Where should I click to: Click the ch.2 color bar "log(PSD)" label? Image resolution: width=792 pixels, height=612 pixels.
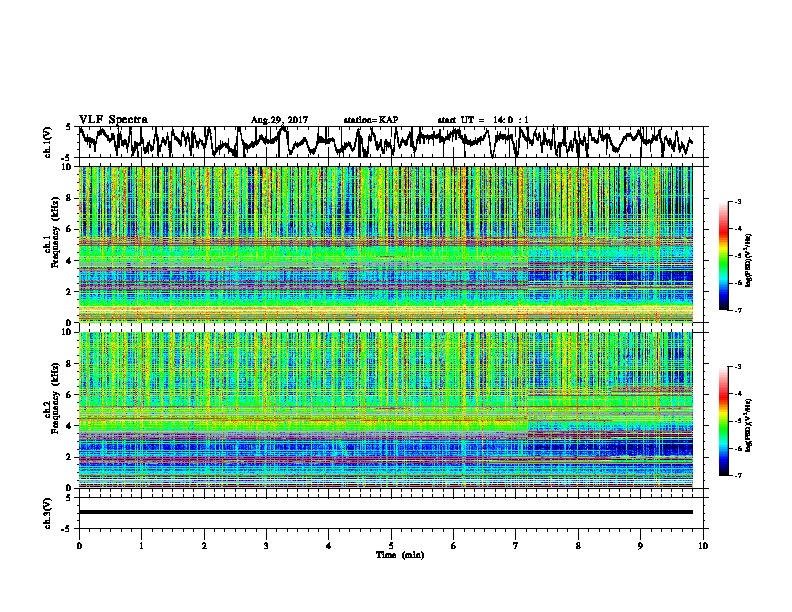[748, 426]
